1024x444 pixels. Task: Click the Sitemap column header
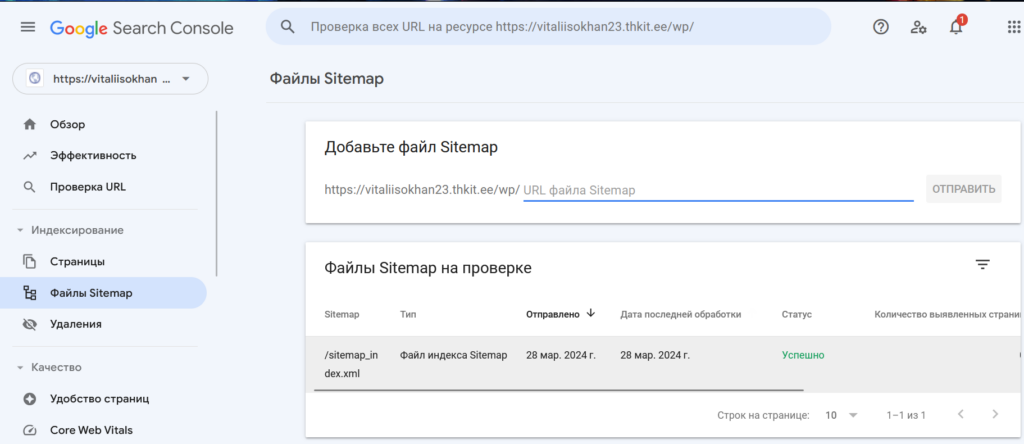(342, 314)
